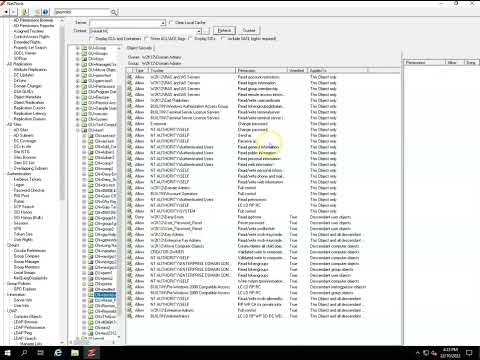Click the ACE icon on Cert Publishers row
The height and width of the screenshot is (360, 480).
point(130,100)
